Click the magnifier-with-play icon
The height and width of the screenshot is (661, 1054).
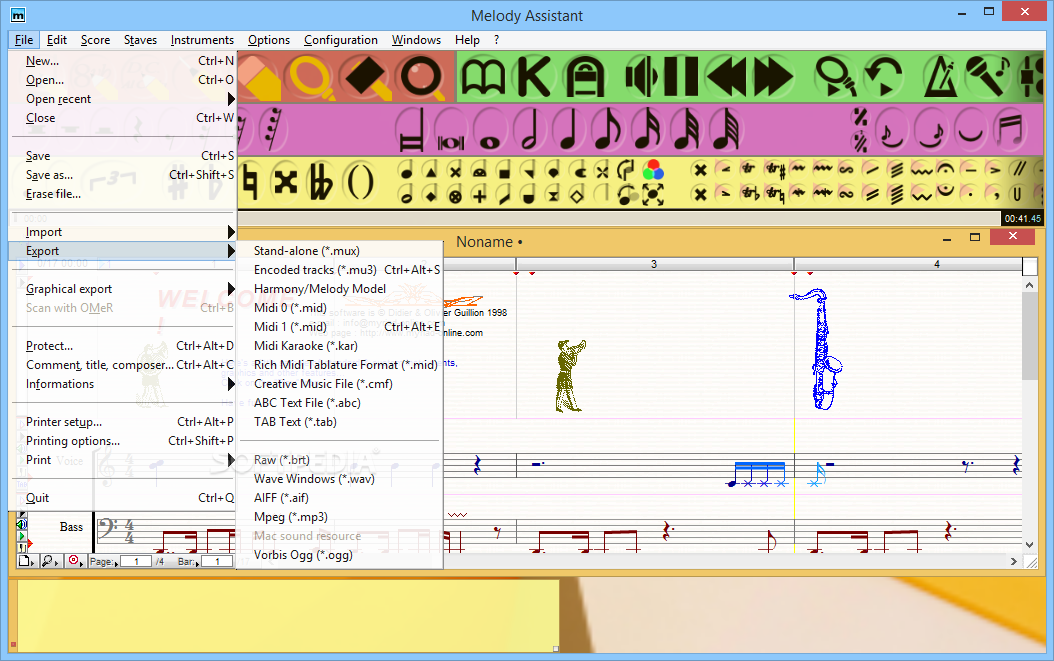(836, 77)
